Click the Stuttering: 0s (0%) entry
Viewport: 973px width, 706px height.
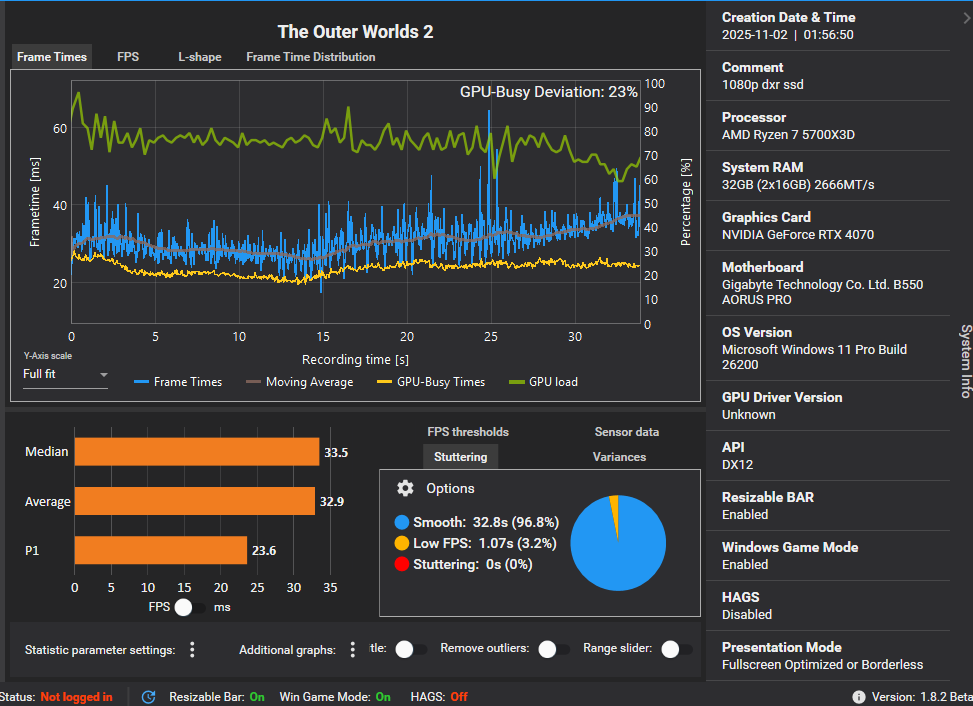coord(473,565)
